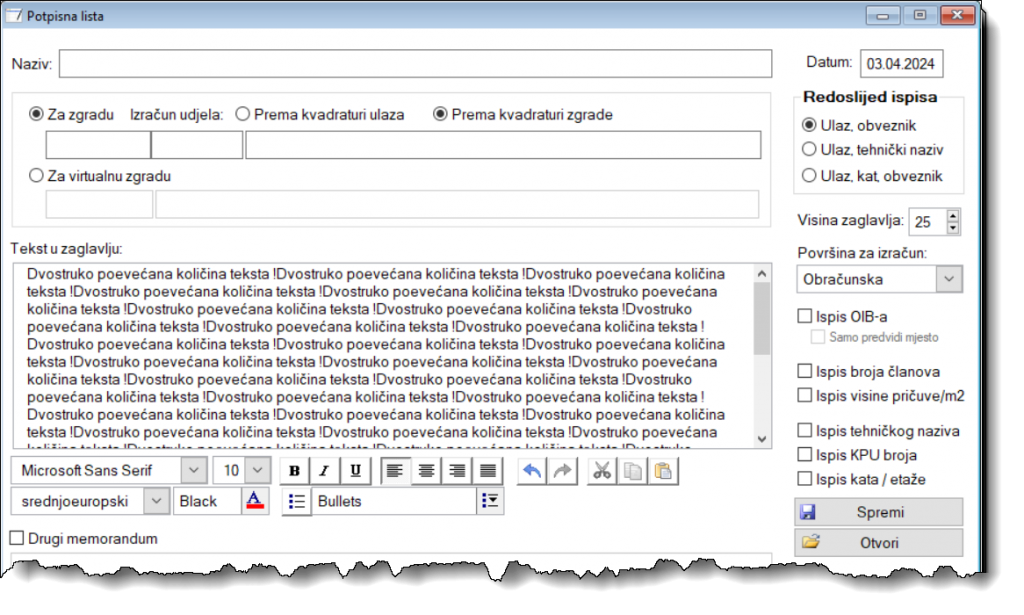Click the header text scroll-down arrow

pos(761,439)
